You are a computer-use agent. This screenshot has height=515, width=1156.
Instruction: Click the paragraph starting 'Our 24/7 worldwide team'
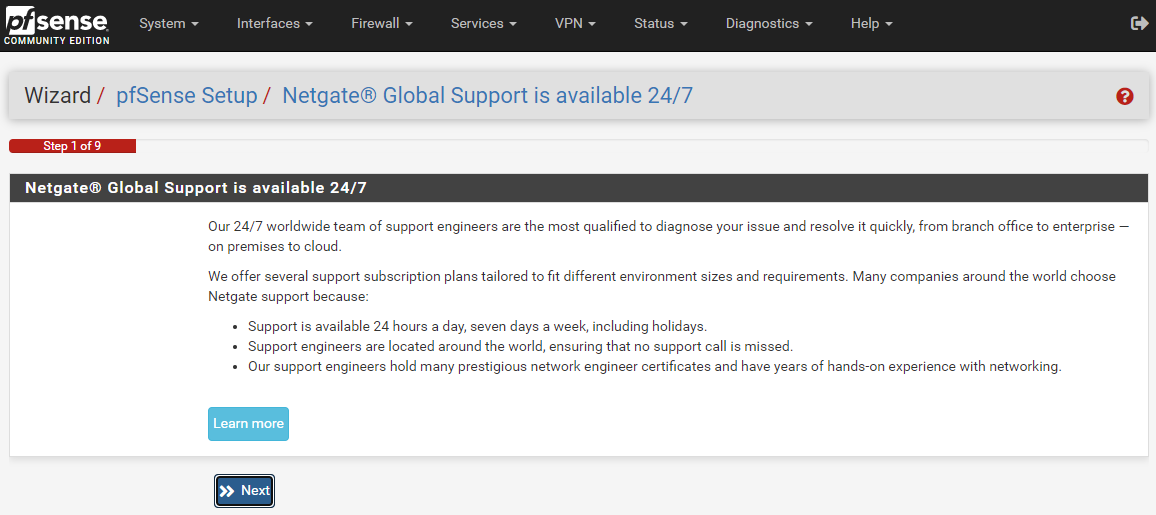[x=669, y=237]
